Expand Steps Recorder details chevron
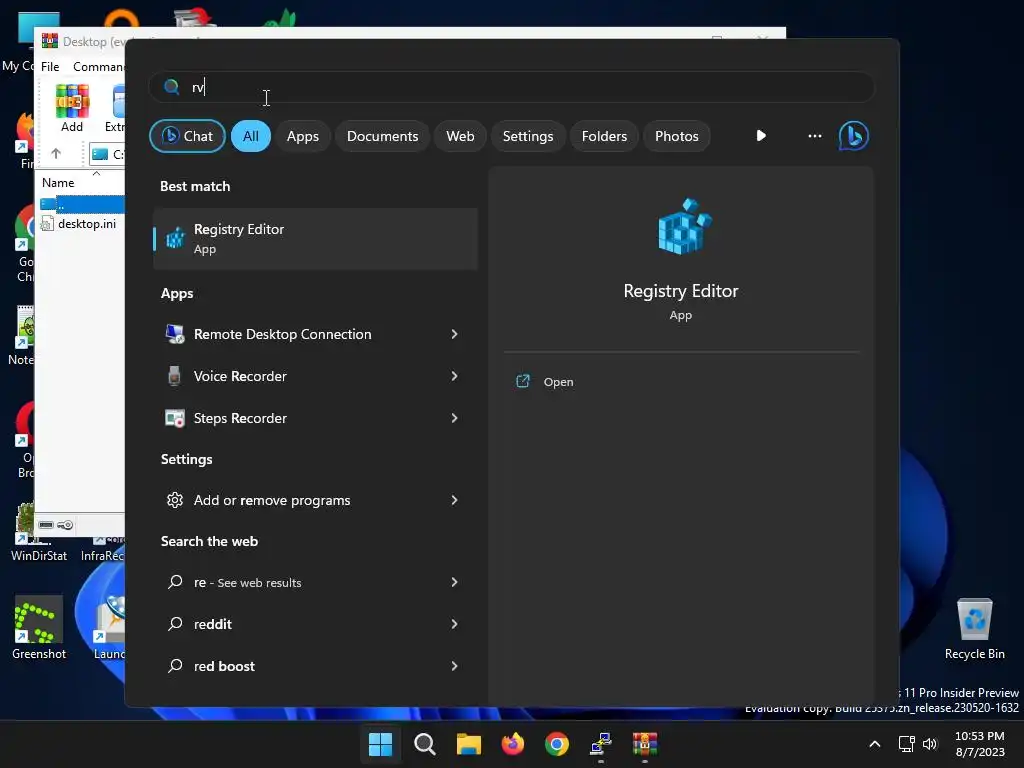The image size is (1024, 768). click(x=454, y=418)
